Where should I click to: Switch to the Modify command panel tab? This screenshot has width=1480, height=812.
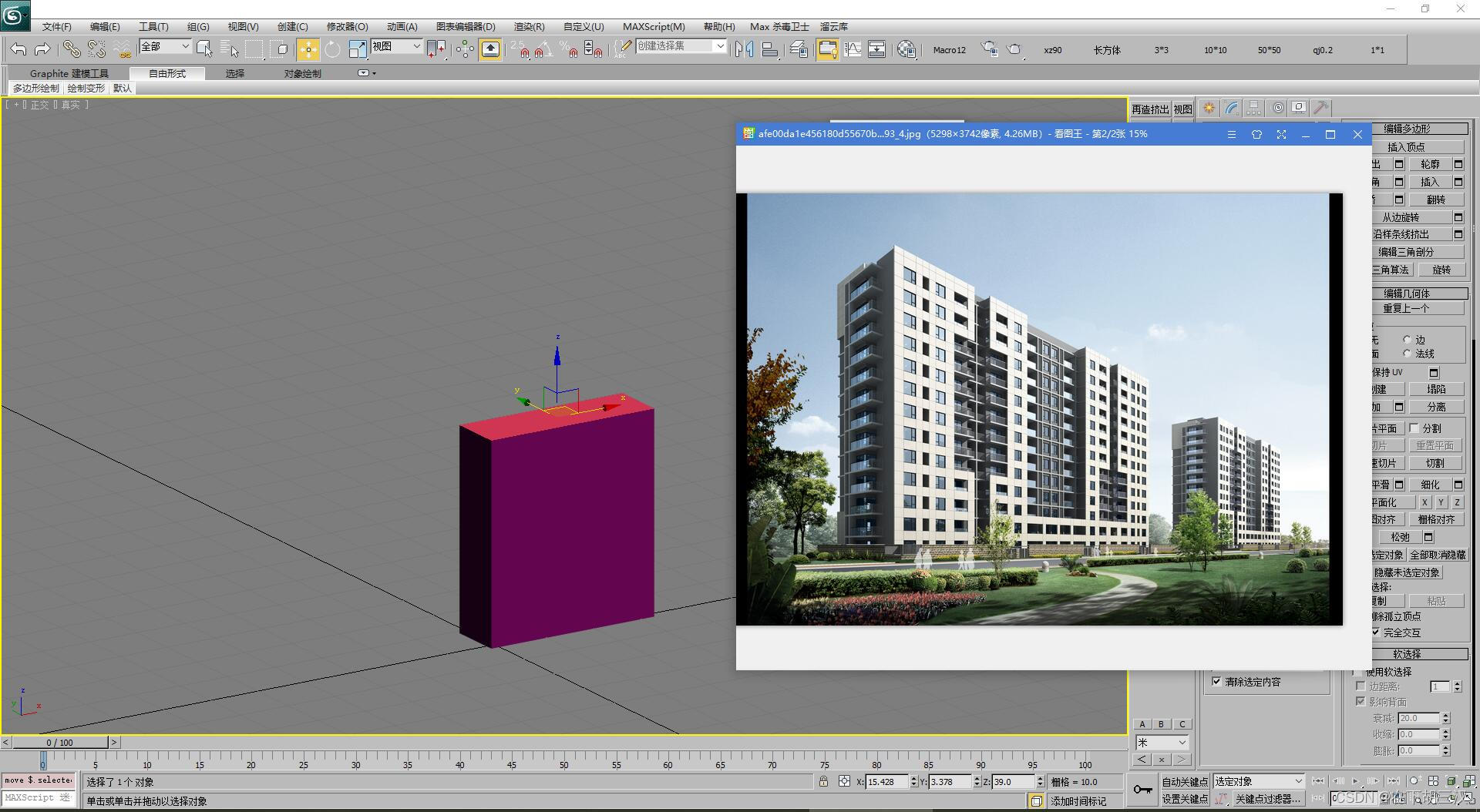1232,108
